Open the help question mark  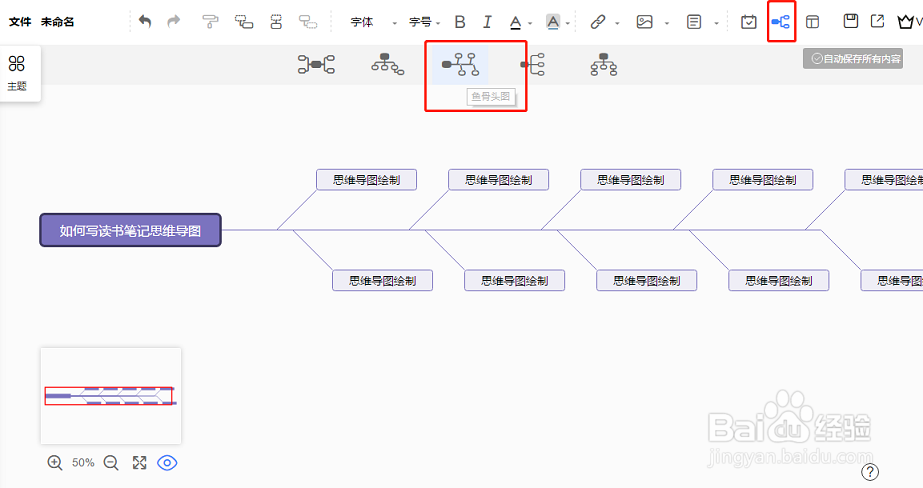click(x=870, y=472)
